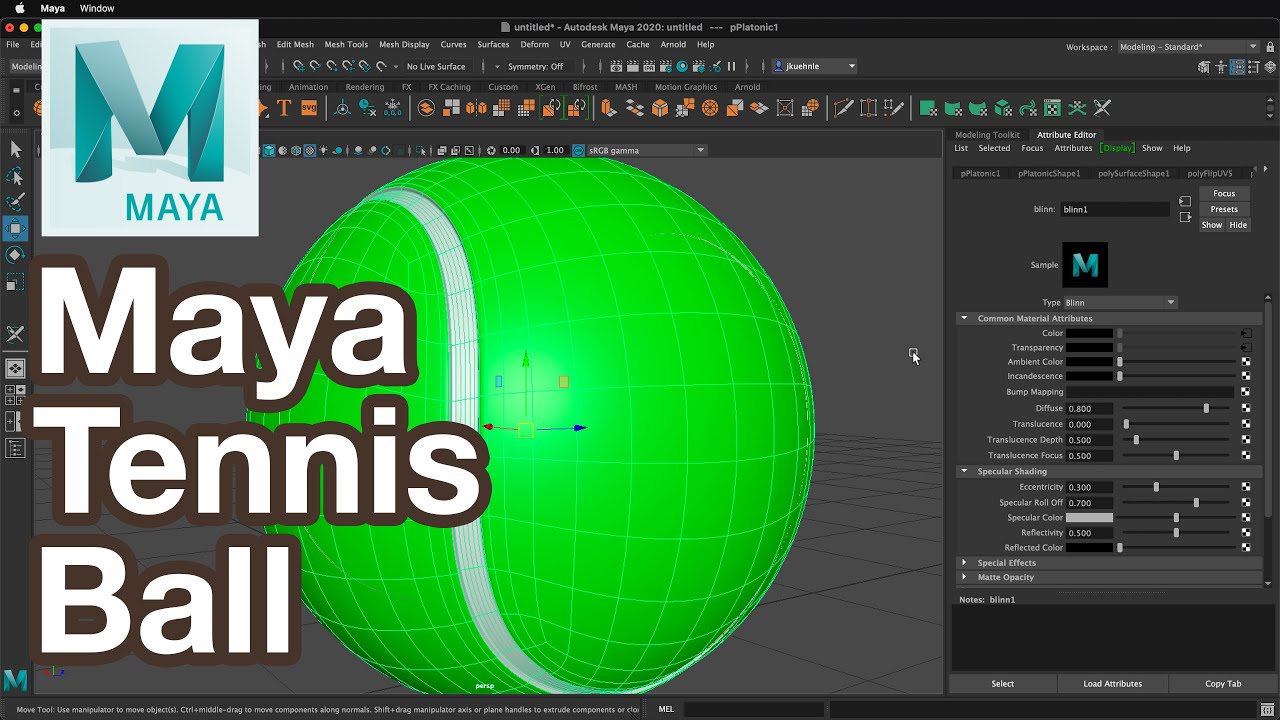Click Focus button beside blinn name
This screenshot has height=720, width=1280.
[1224, 193]
